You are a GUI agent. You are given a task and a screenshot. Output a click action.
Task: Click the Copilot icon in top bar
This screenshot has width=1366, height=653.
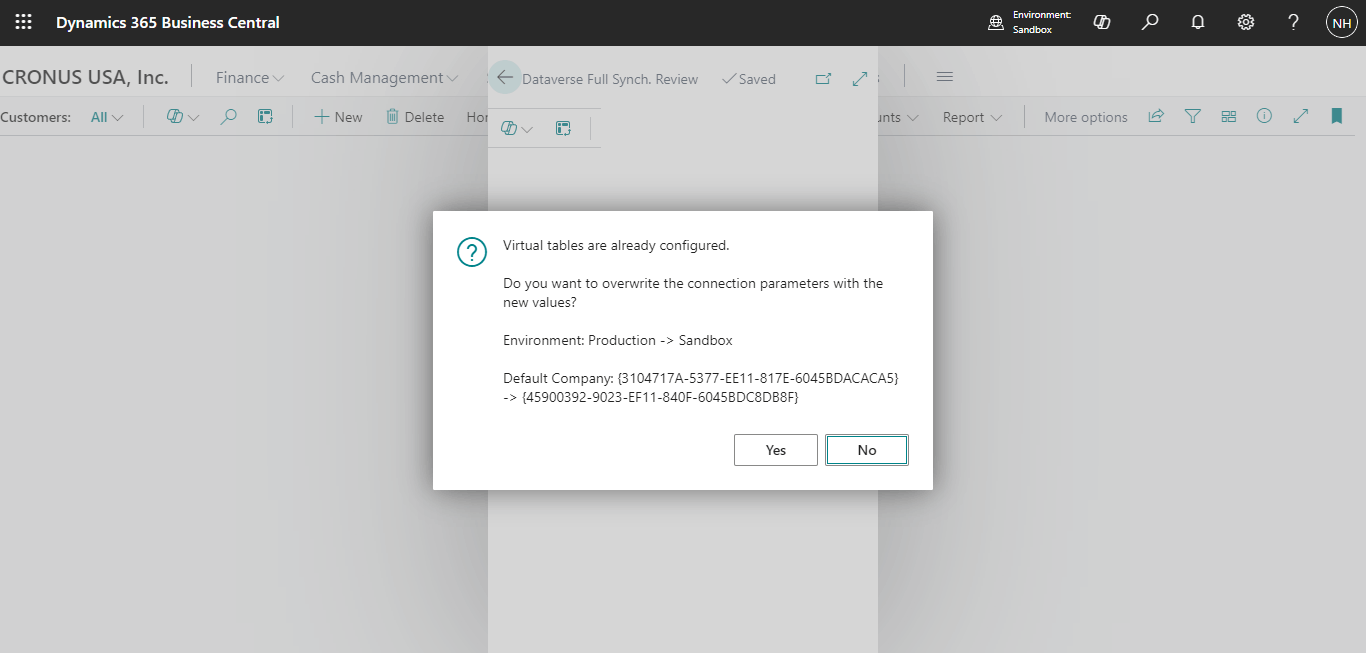click(1102, 22)
